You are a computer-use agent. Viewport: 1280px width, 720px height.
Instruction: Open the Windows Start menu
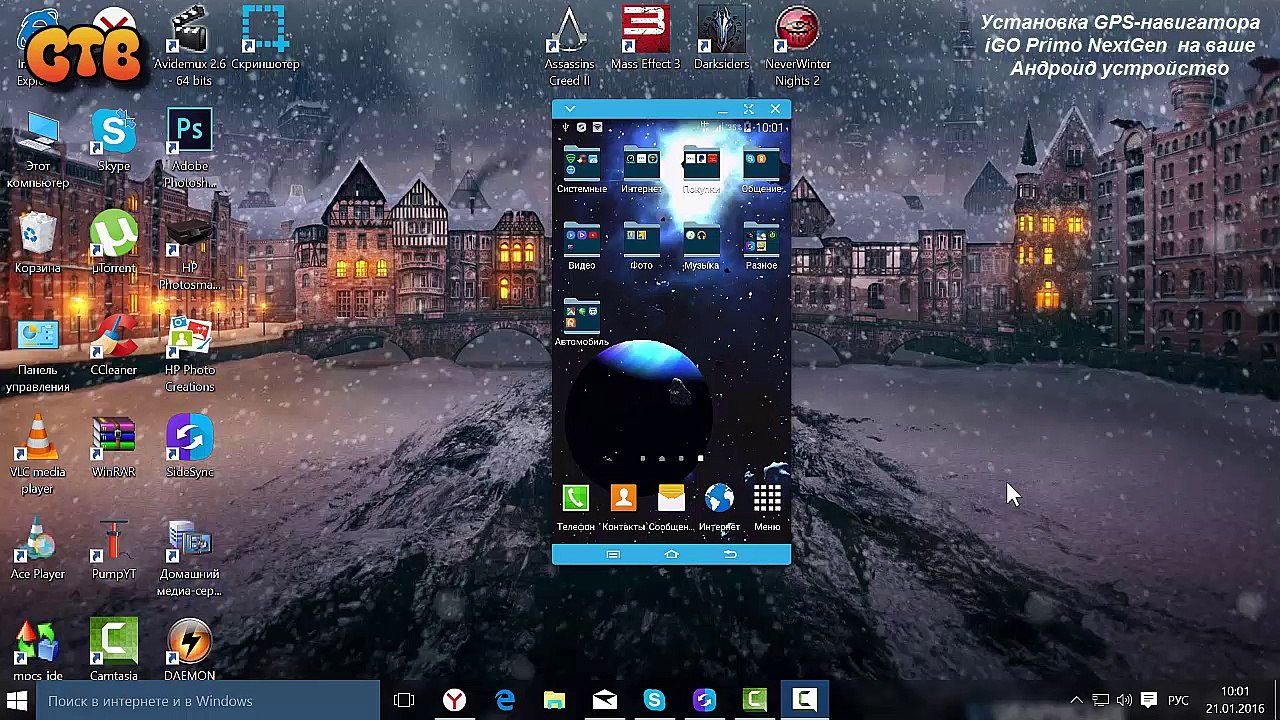[x=17, y=700]
